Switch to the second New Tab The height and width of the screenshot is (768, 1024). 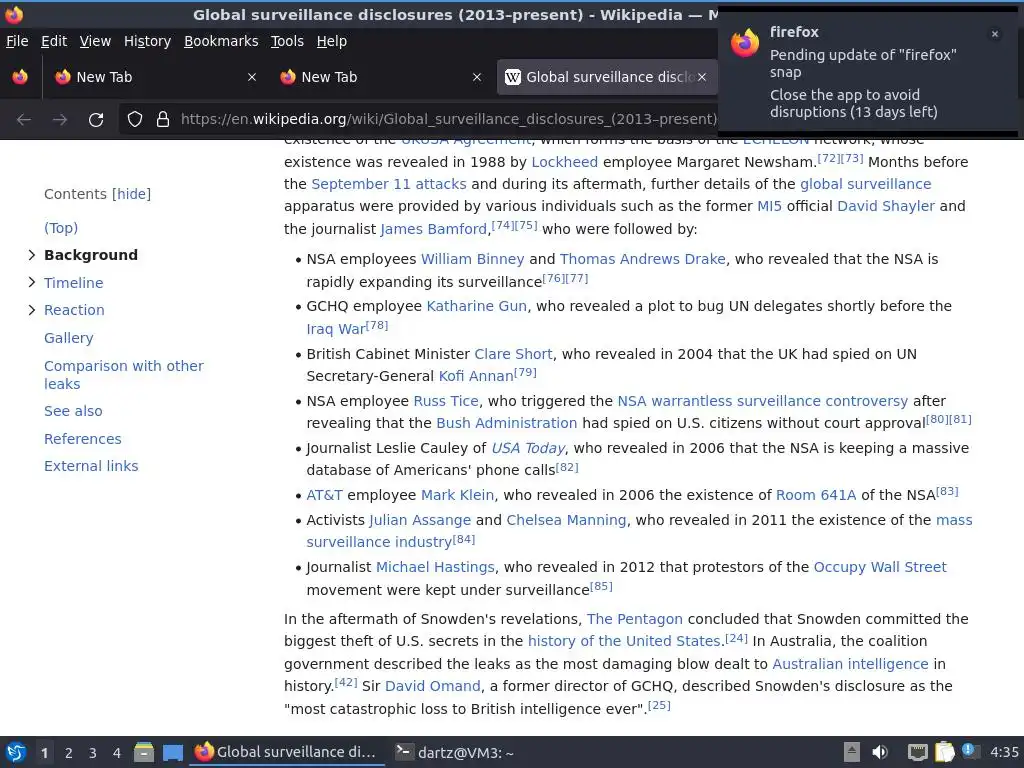tap(380, 77)
